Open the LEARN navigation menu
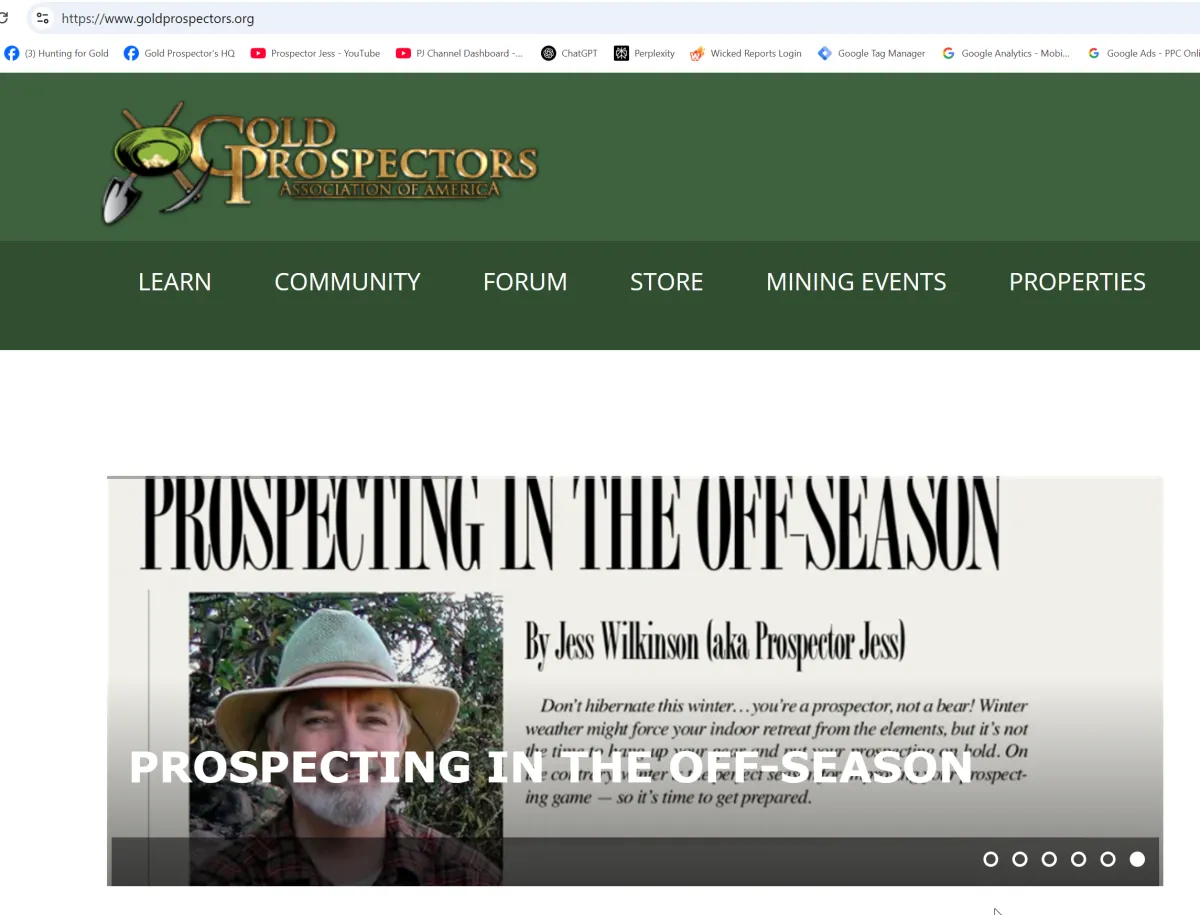This screenshot has width=1200, height=915. point(175,282)
